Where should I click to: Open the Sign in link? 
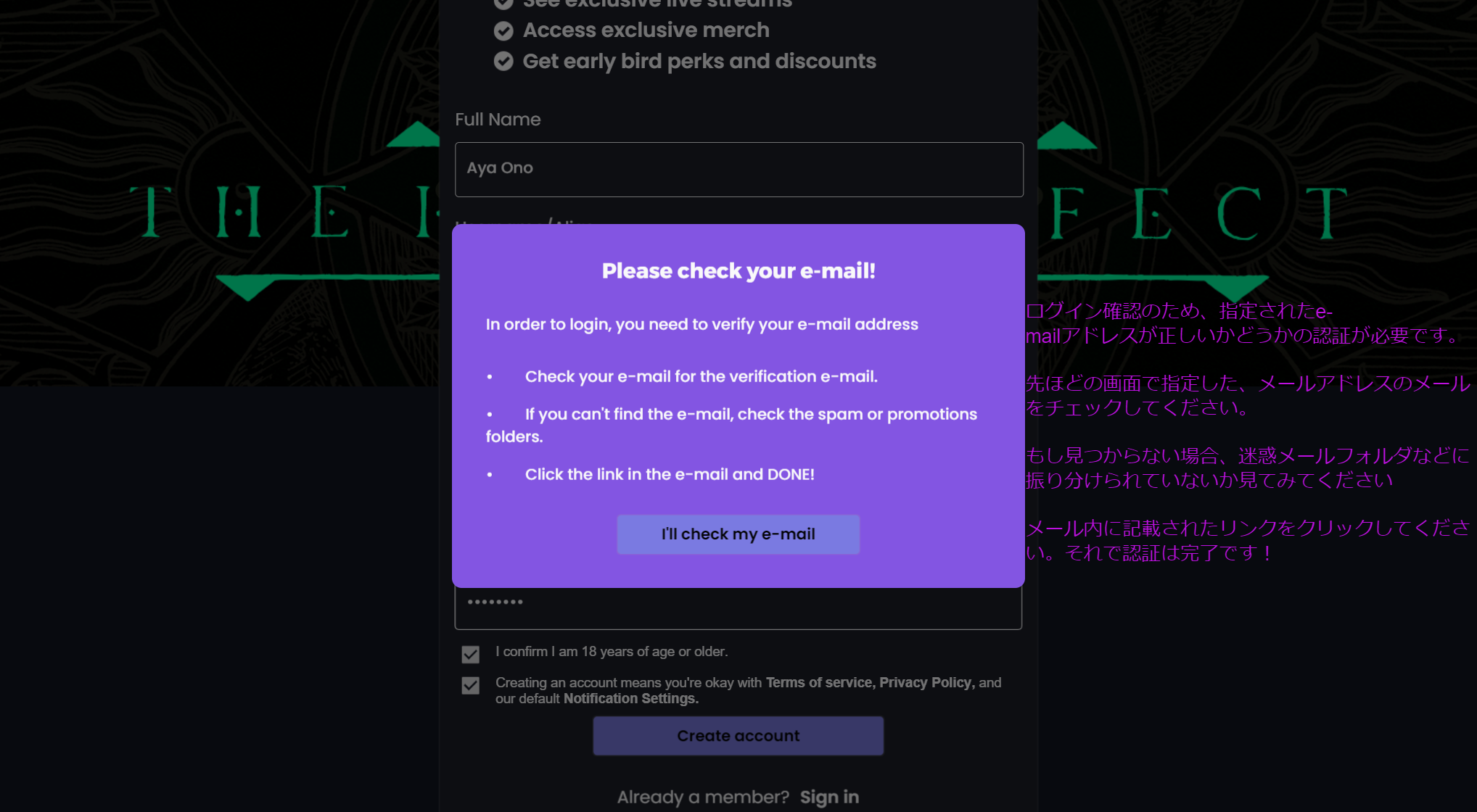click(x=829, y=797)
